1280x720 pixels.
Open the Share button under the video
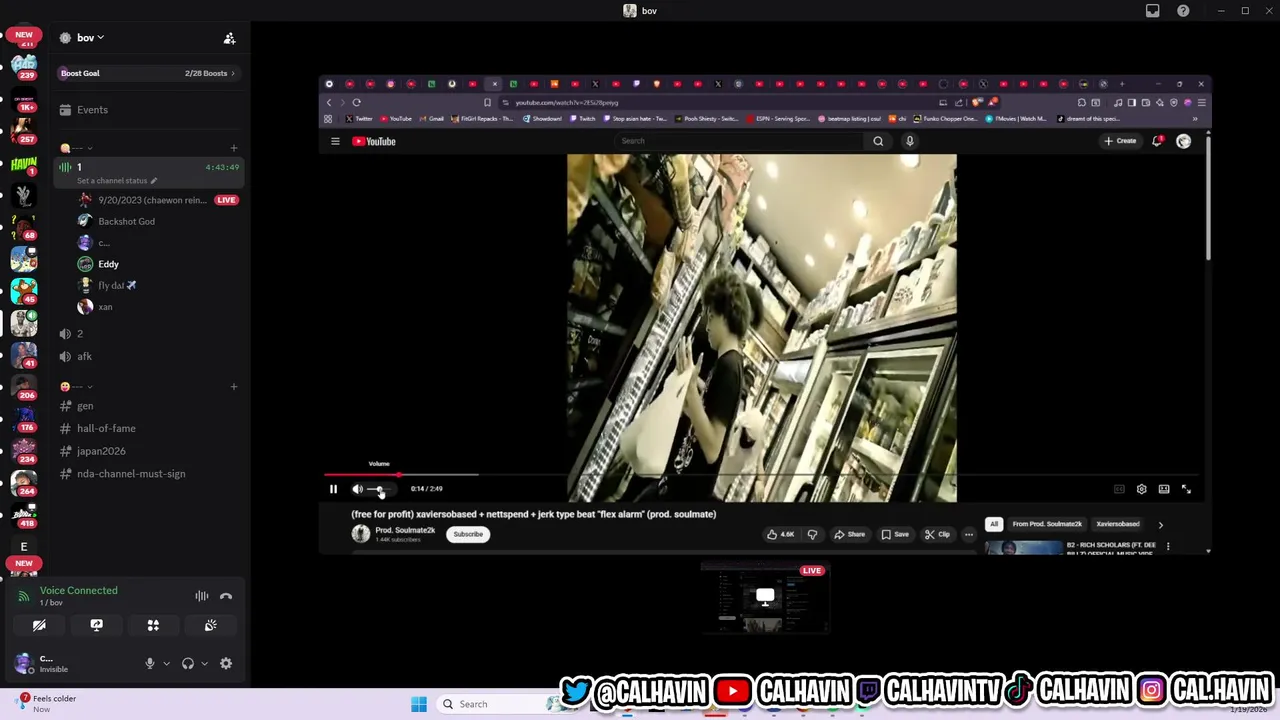(850, 534)
